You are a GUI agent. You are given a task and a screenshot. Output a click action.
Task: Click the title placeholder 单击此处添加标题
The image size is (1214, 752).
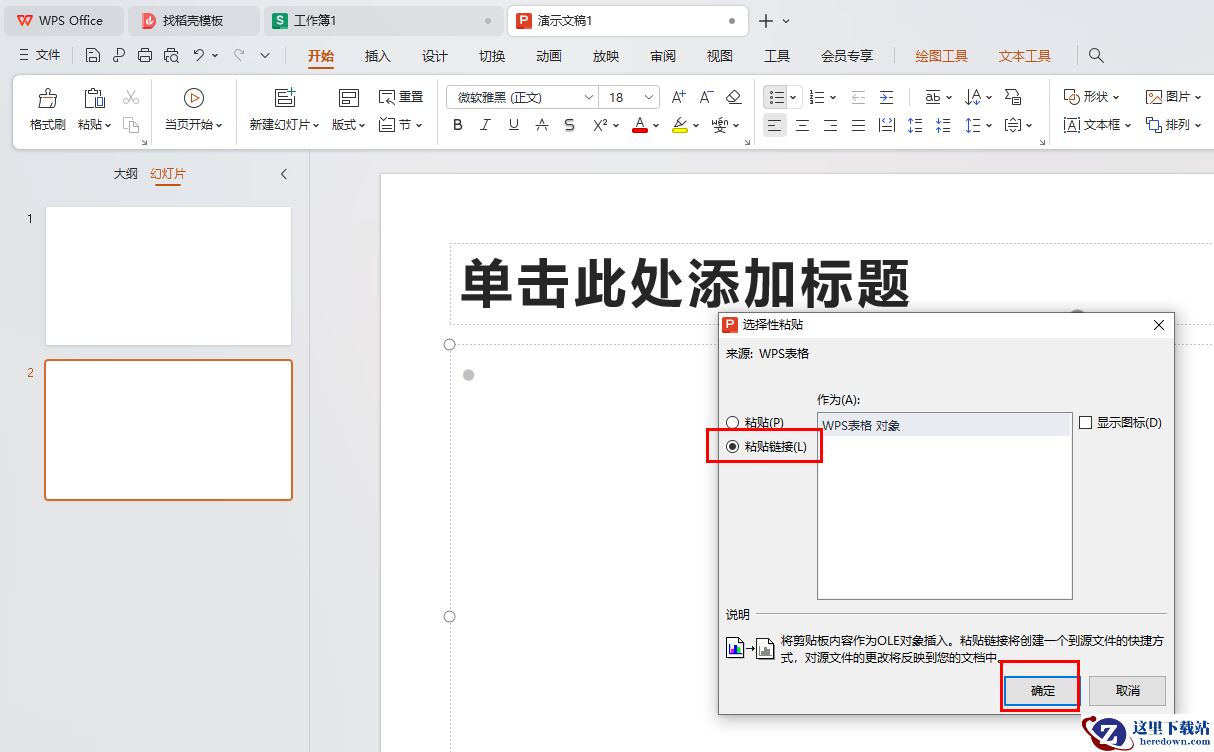click(685, 284)
